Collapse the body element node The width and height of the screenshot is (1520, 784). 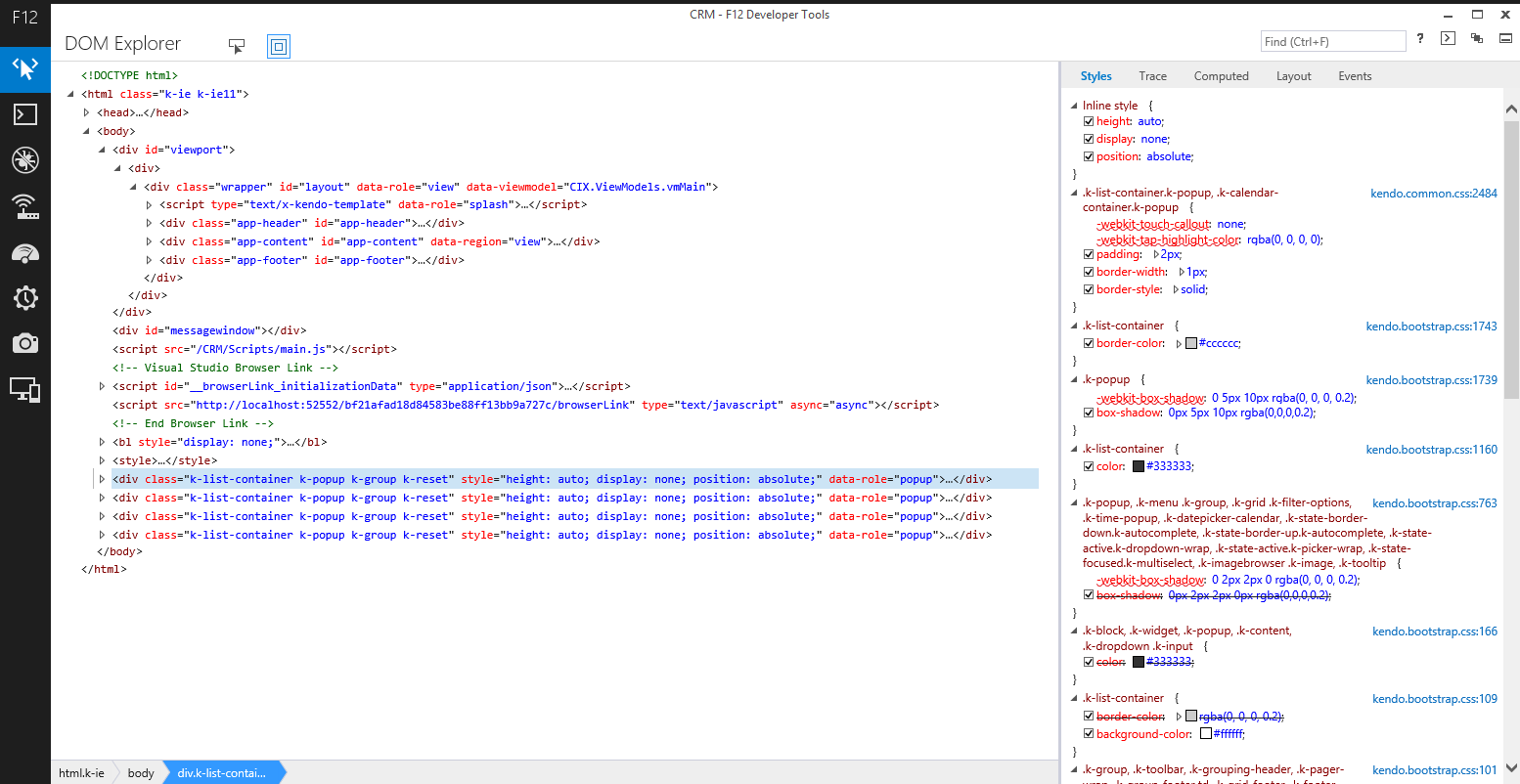(x=87, y=132)
